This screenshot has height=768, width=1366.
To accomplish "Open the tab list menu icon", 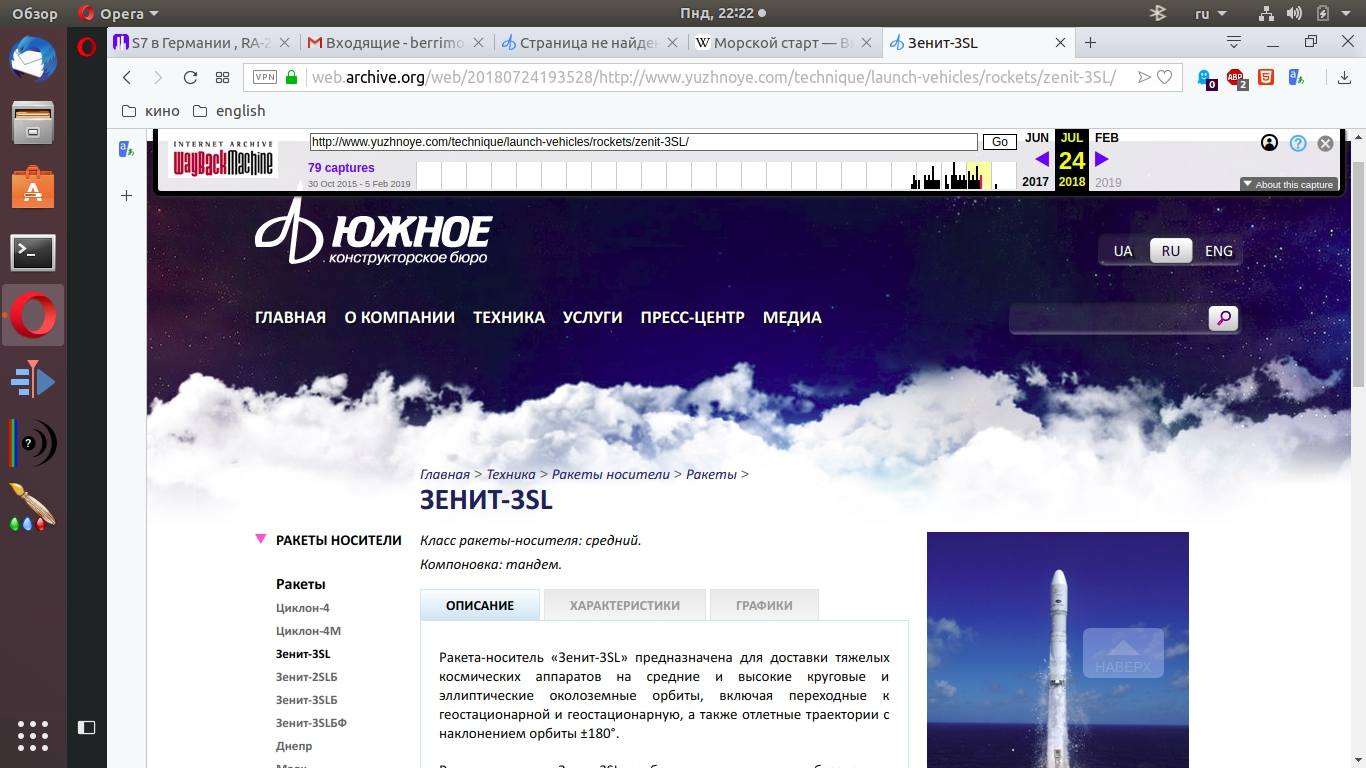I will (1234, 42).
